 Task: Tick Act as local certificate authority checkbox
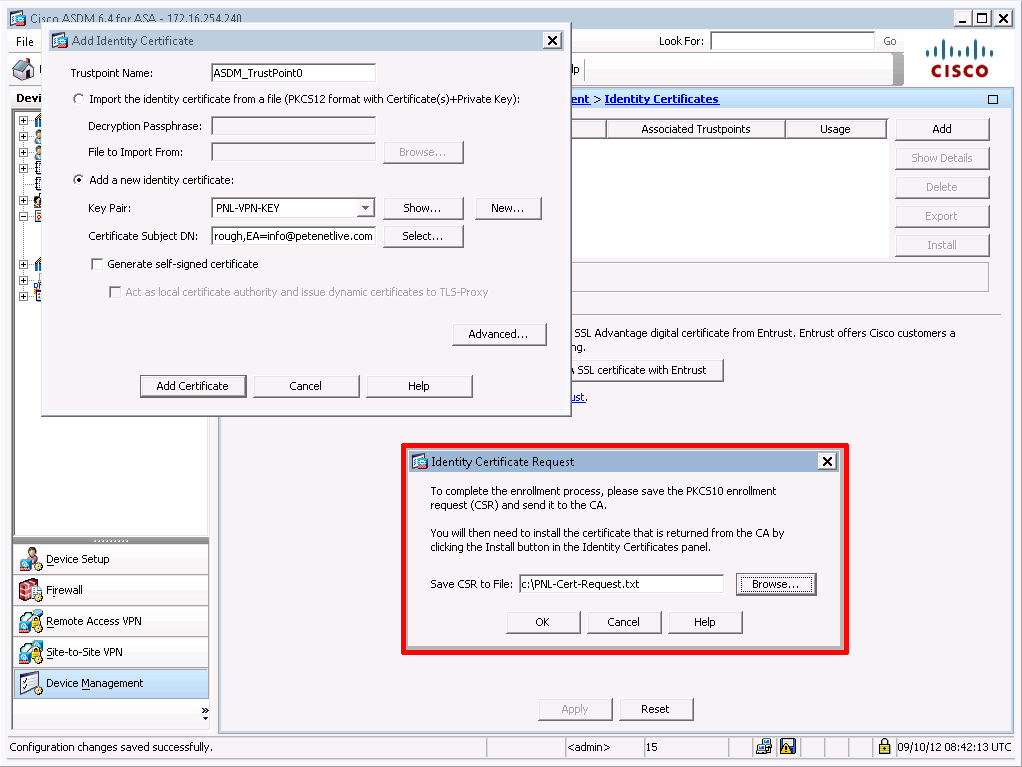pos(115,292)
